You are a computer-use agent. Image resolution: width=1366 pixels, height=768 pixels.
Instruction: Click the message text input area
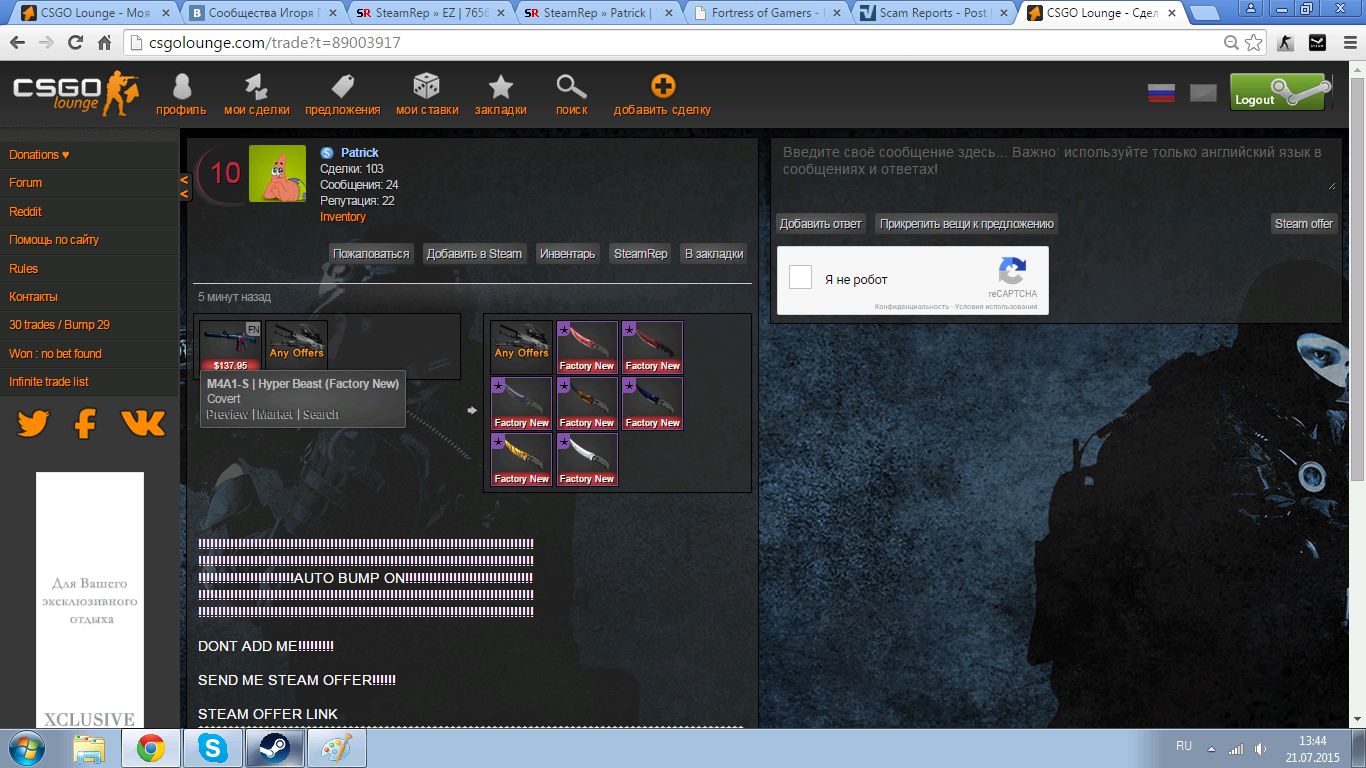tap(1055, 165)
